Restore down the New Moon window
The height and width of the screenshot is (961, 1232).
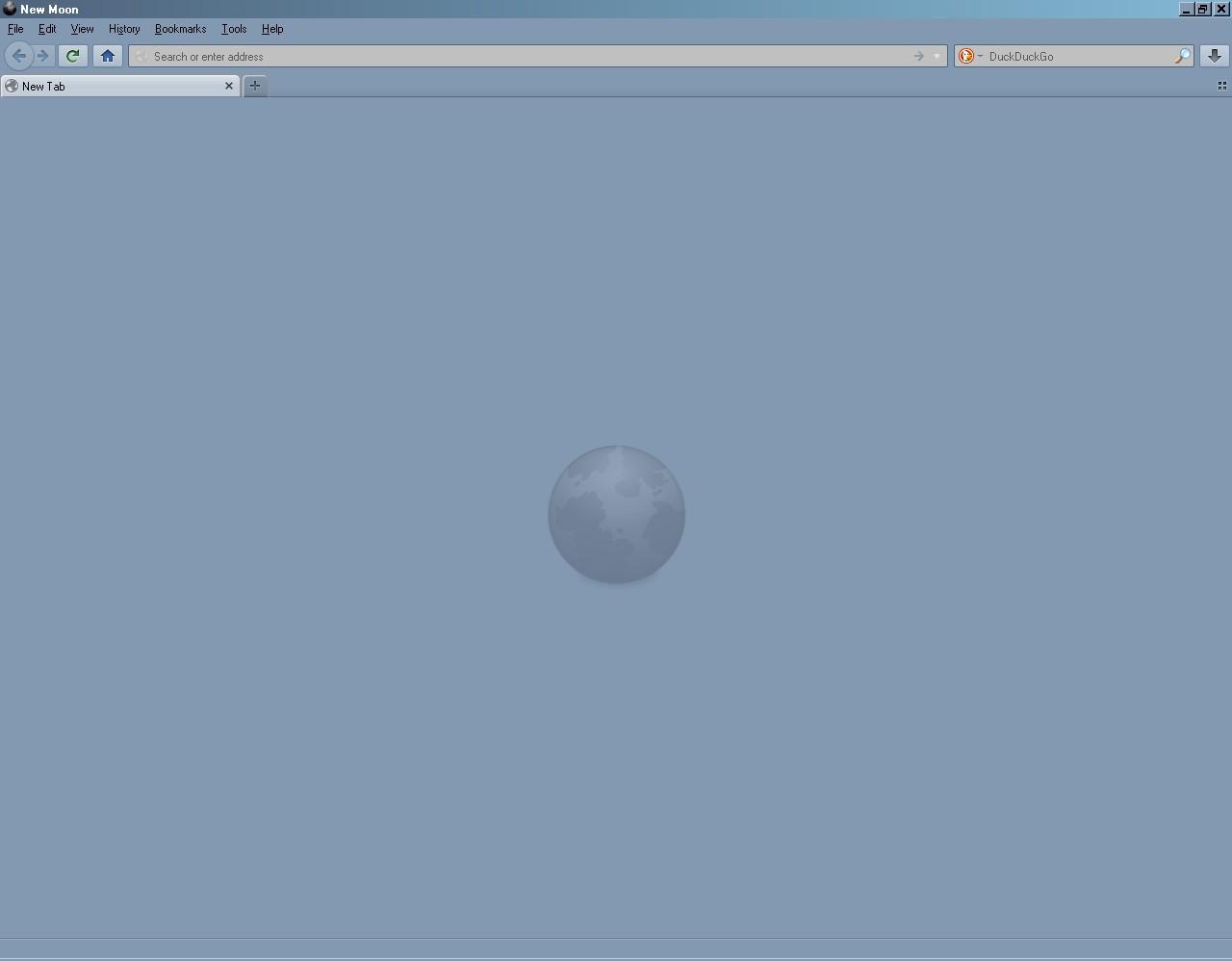[x=1203, y=9]
